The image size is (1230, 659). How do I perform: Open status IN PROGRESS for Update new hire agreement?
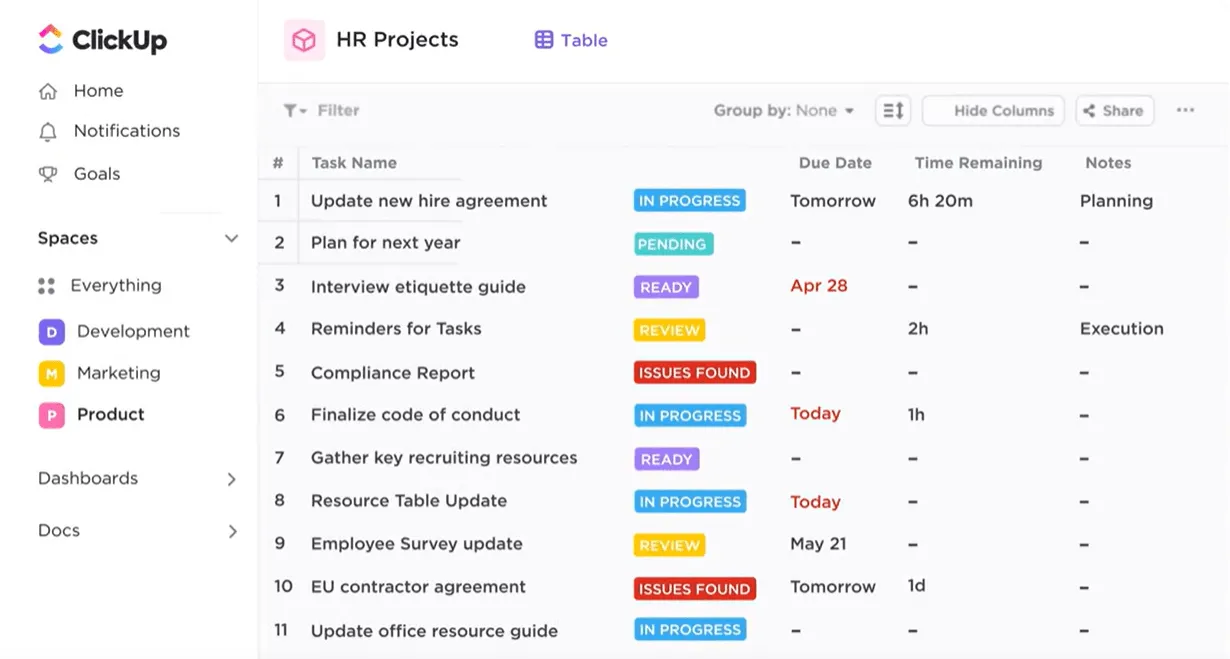[690, 201]
